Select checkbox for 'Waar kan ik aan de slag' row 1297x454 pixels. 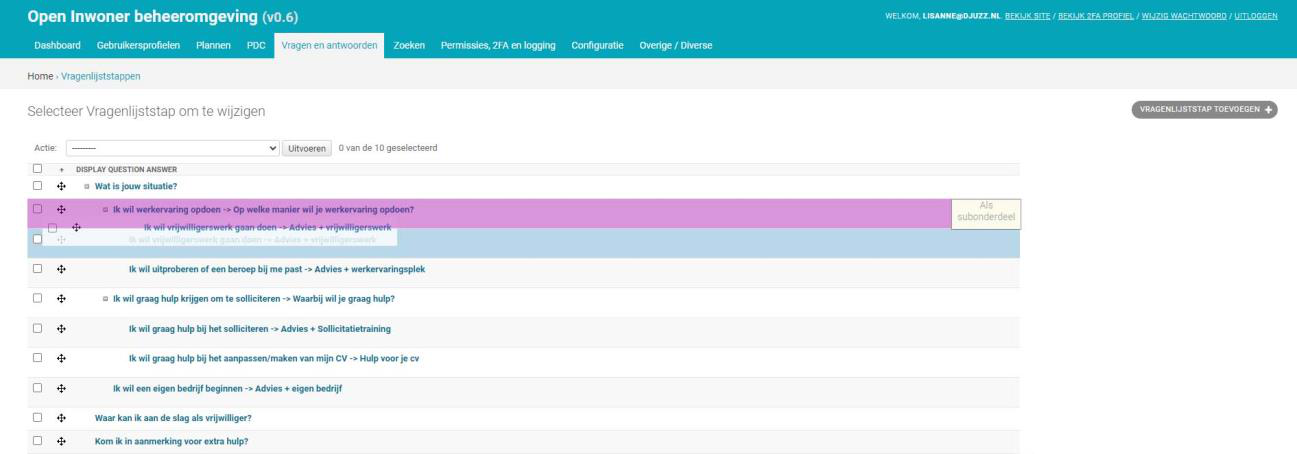37,418
